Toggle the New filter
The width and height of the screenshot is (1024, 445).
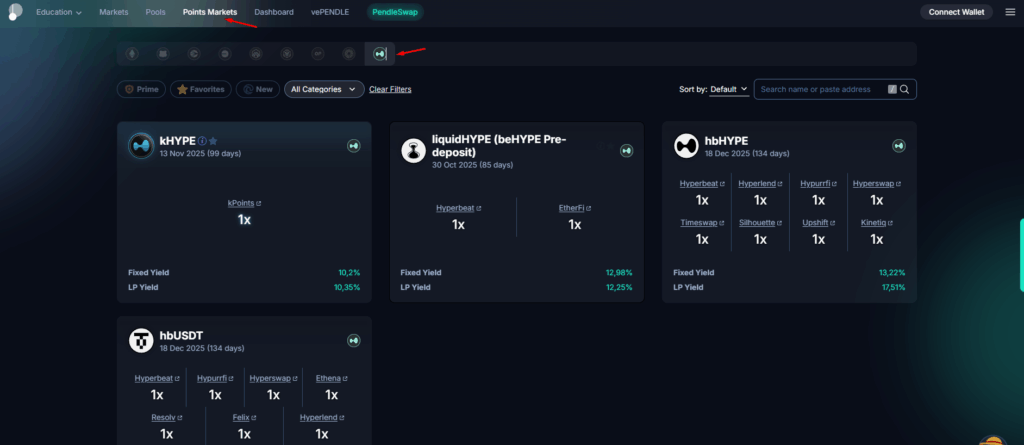click(258, 90)
